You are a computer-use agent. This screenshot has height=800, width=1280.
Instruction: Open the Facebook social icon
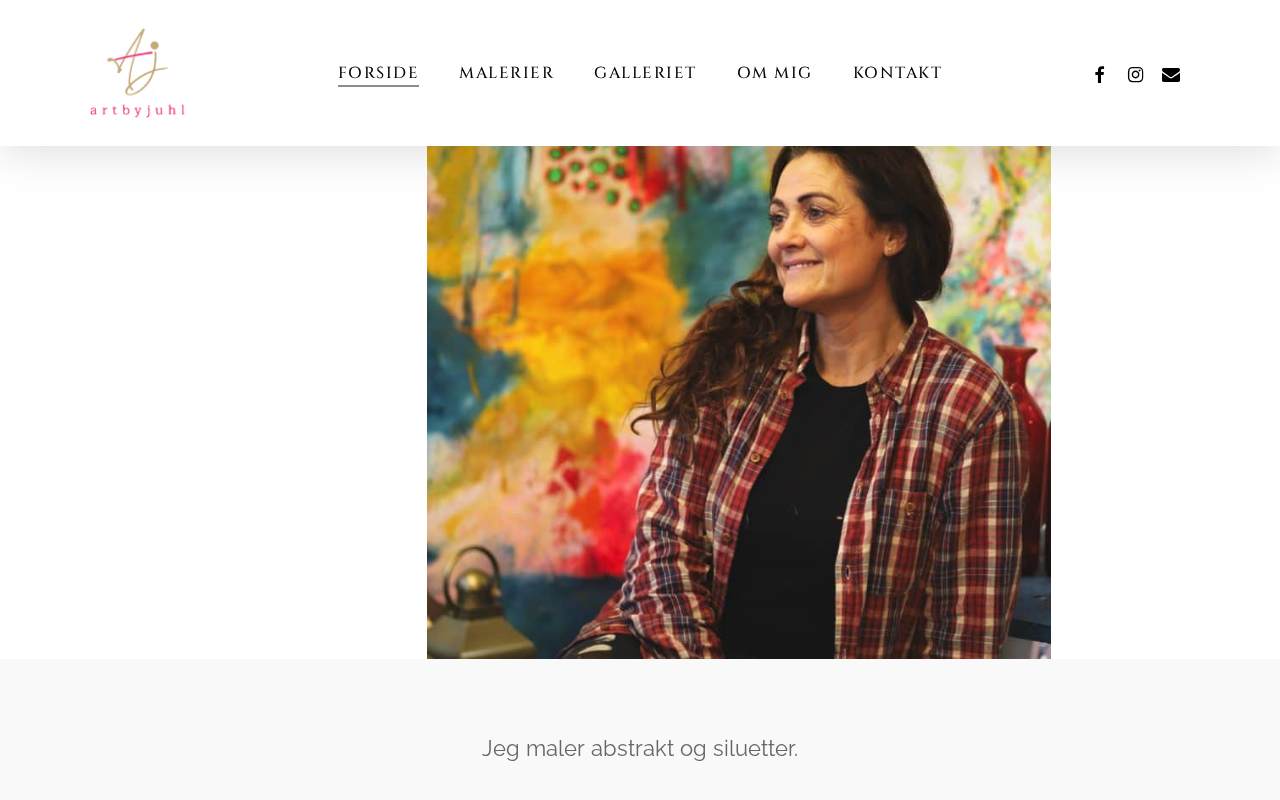click(x=1099, y=74)
